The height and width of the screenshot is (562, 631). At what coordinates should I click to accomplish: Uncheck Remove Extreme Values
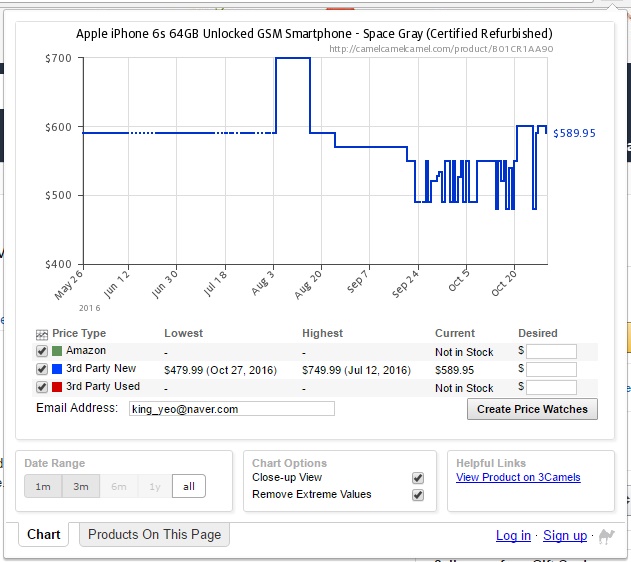pyautogui.click(x=418, y=495)
